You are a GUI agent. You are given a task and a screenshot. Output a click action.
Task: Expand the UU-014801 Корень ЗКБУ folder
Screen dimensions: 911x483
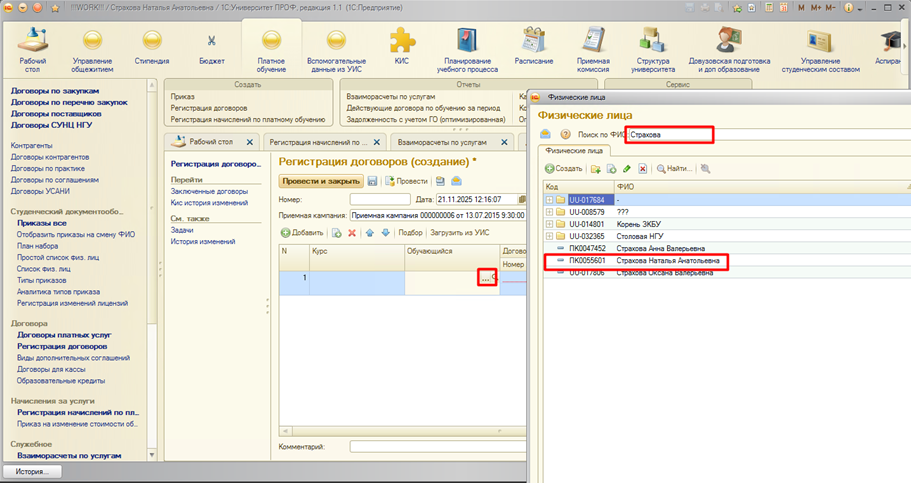tap(550, 225)
